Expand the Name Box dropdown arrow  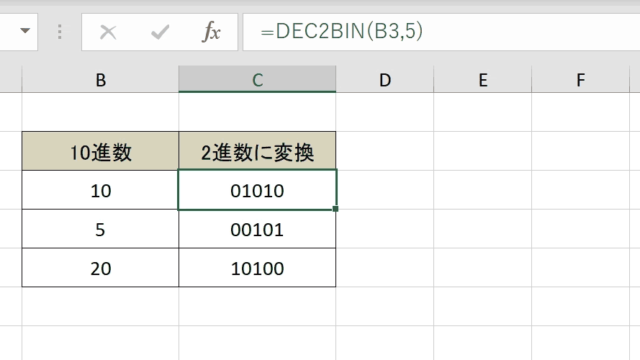coord(25,31)
